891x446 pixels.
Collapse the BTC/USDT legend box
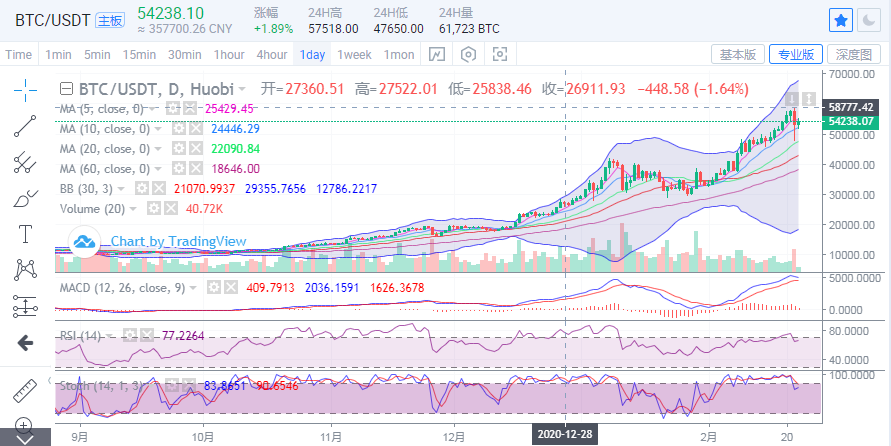(66, 88)
